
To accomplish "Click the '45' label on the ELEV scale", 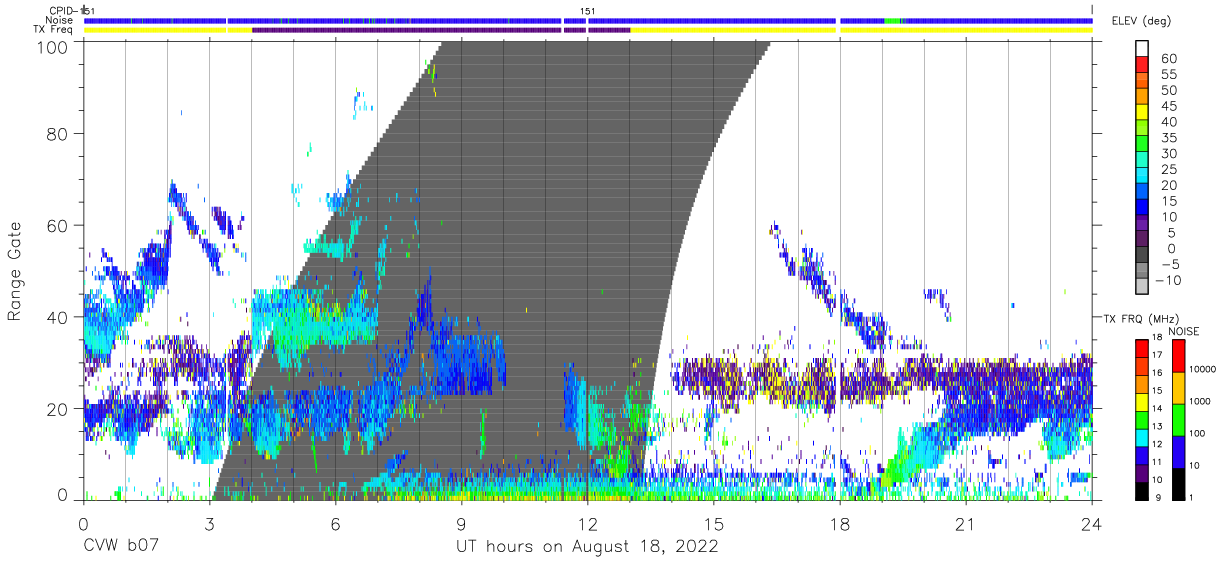I will (x=1168, y=107).
